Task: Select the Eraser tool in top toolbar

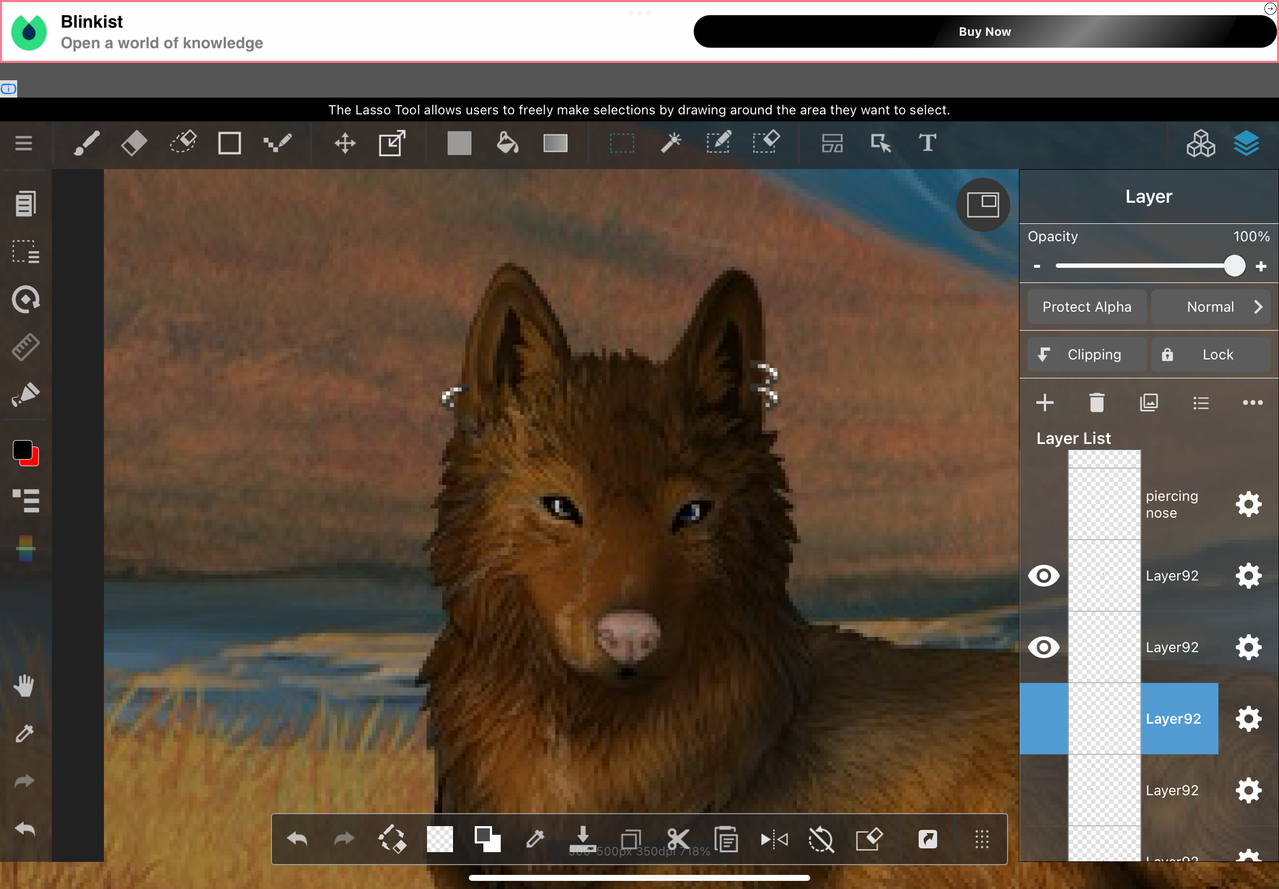Action: 134,144
